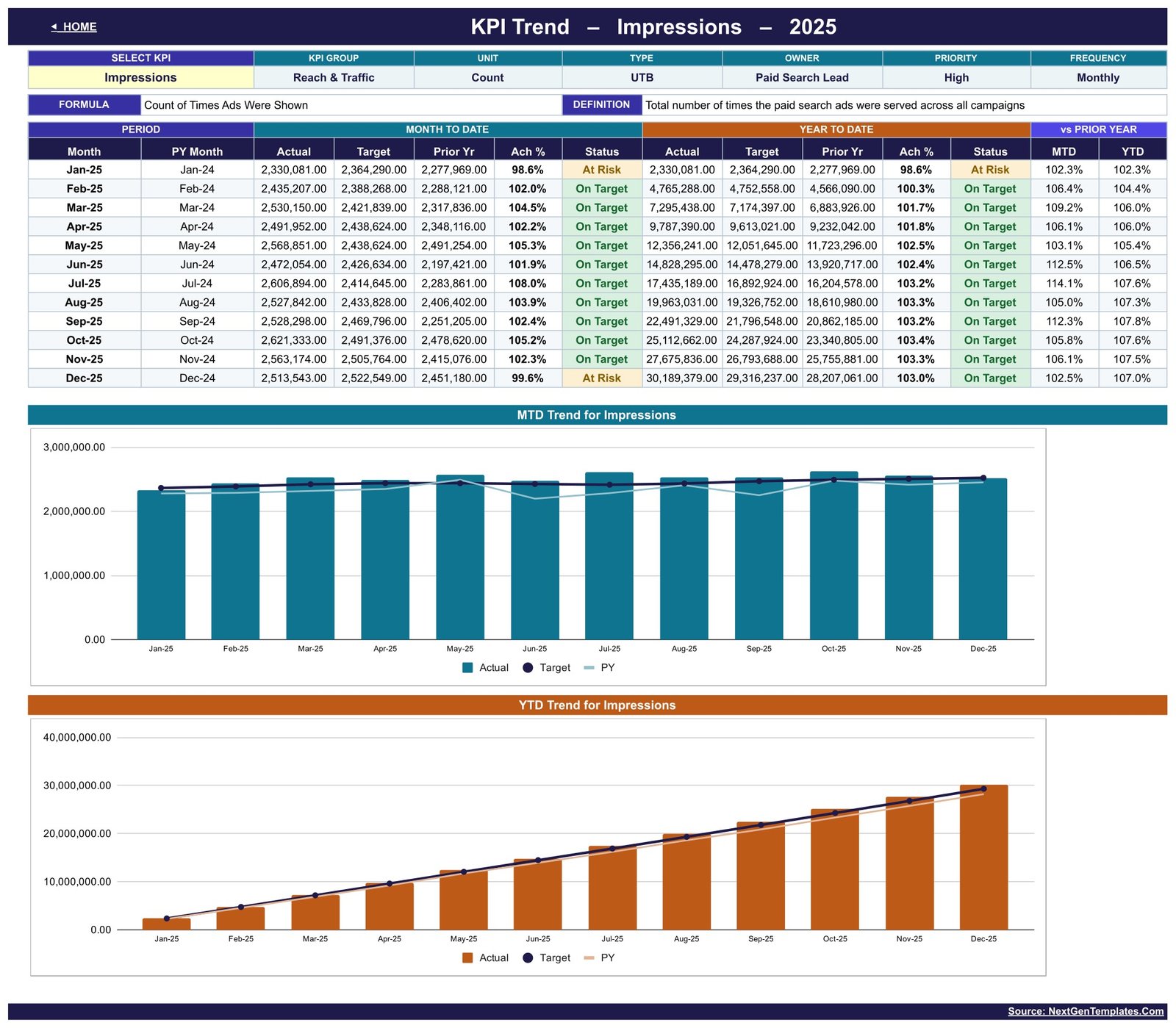
Task: Click the 108.0% achievement cell
Action: pyautogui.click(x=528, y=284)
